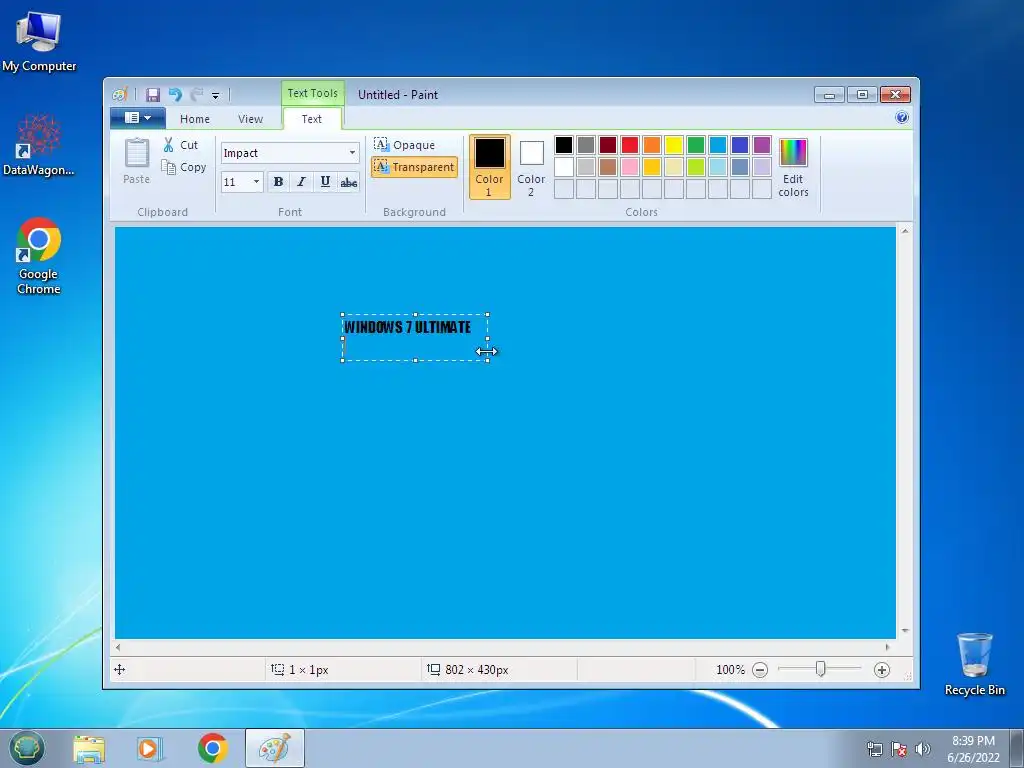
Task: Pick the orange color swatch
Action: pyautogui.click(x=652, y=145)
